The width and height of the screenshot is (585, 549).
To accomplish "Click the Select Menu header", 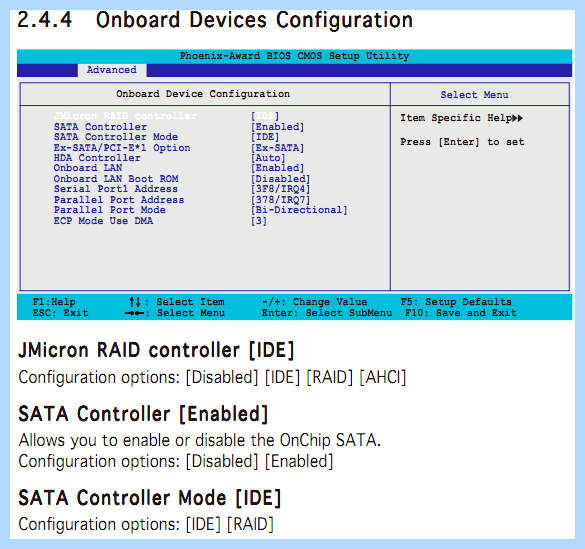I will (x=474, y=95).
